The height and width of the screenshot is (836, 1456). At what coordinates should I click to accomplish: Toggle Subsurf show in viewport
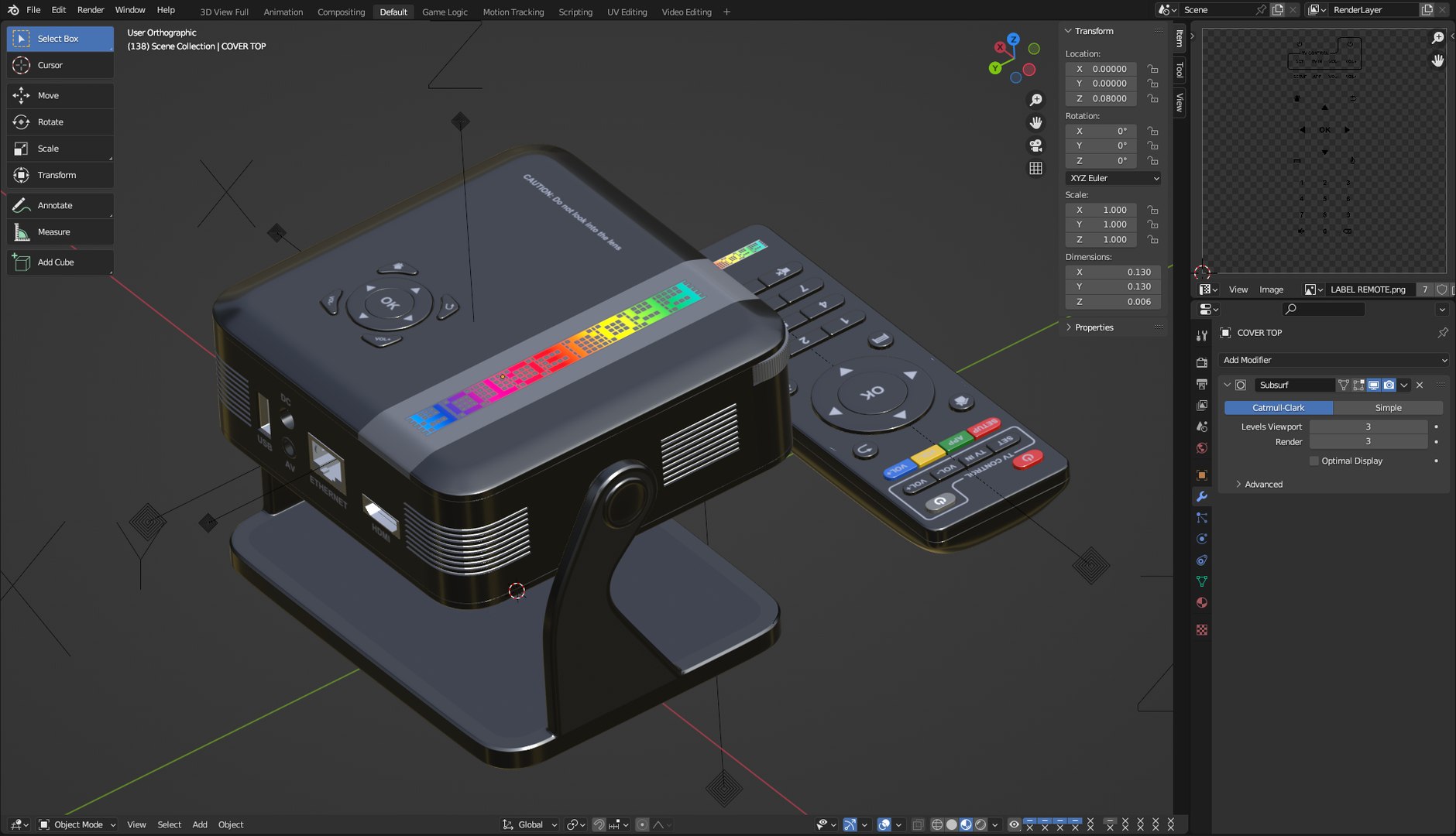tap(1373, 385)
